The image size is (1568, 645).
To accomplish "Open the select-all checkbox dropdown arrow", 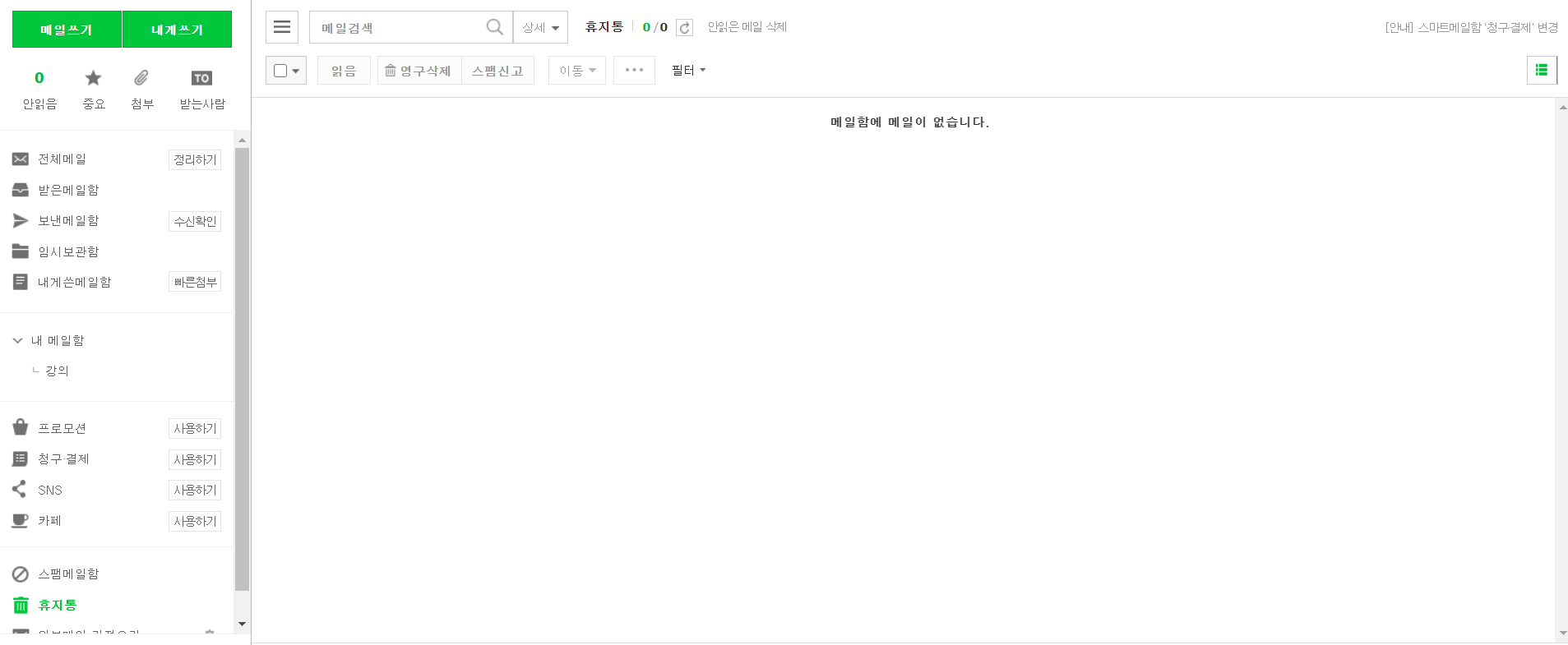I will [296, 71].
